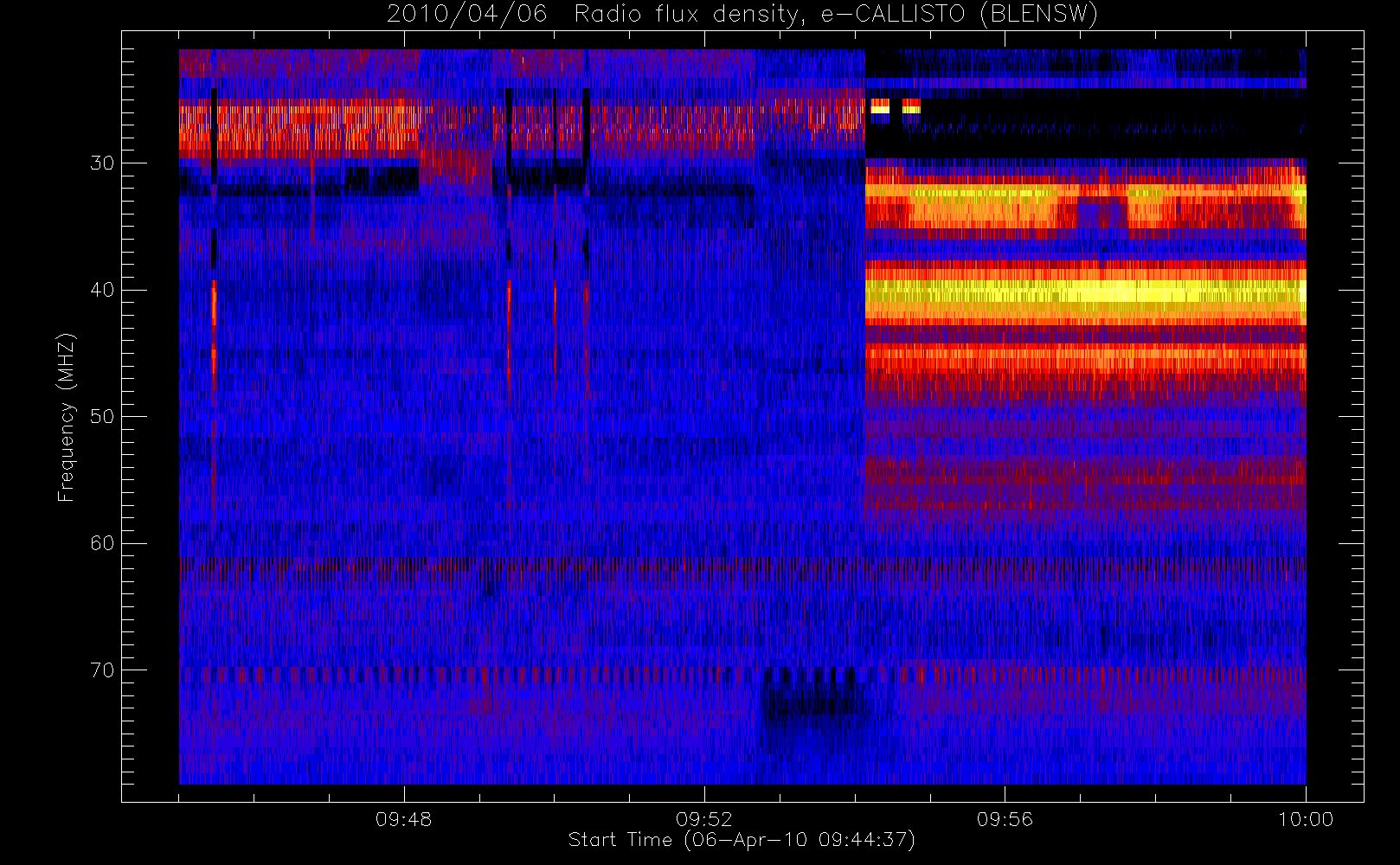Click the 40 frequency tick label
The image size is (1400, 865).
(102, 290)
